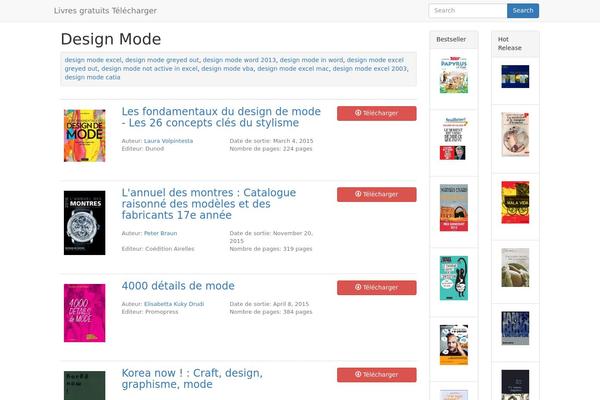Open third bestseller cover with building illustration
Image resolution: width=600 pixels, height=400 pixels.
pos(454,208)
